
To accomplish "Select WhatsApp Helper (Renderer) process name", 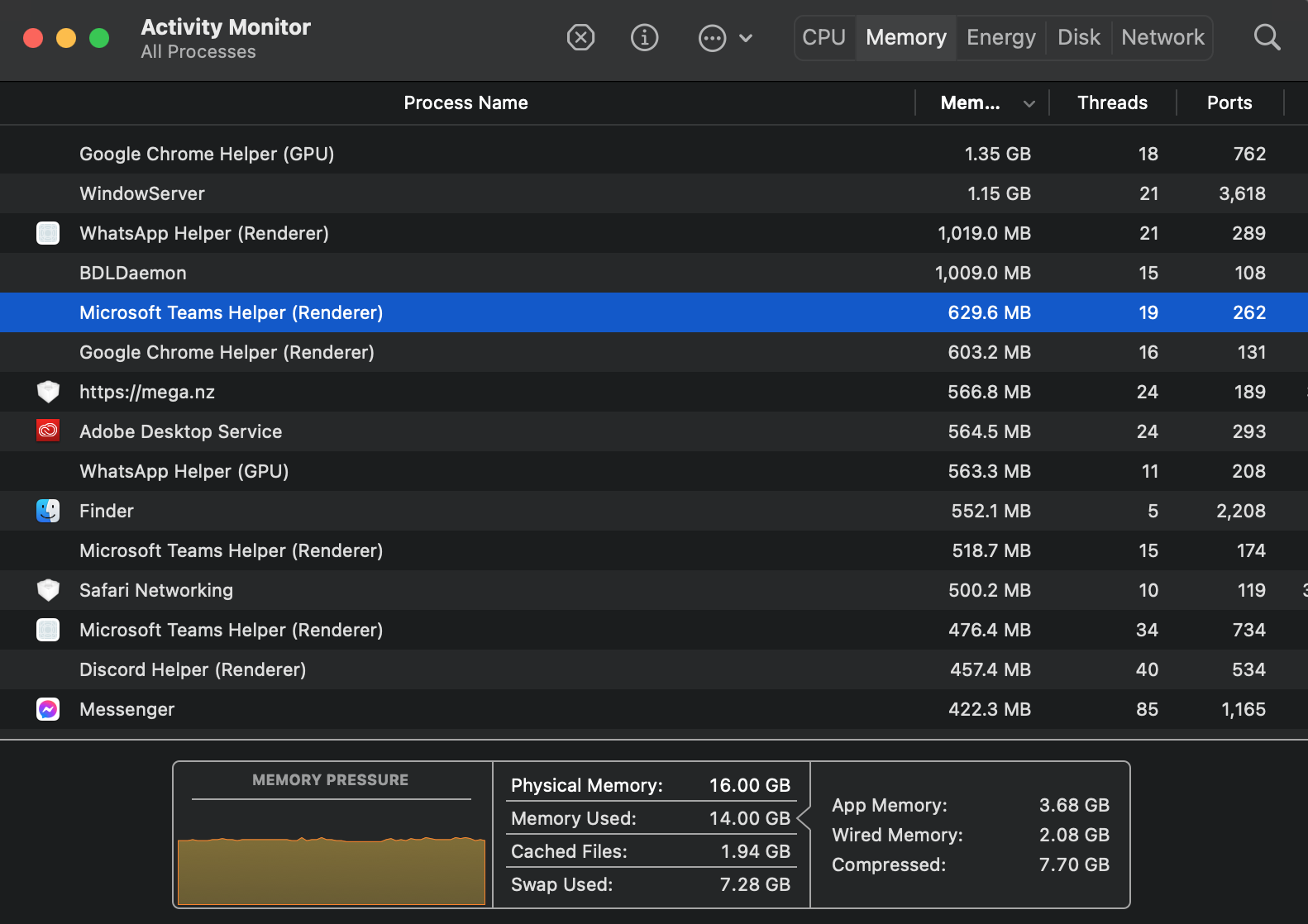I will click(x=204, y=233).
